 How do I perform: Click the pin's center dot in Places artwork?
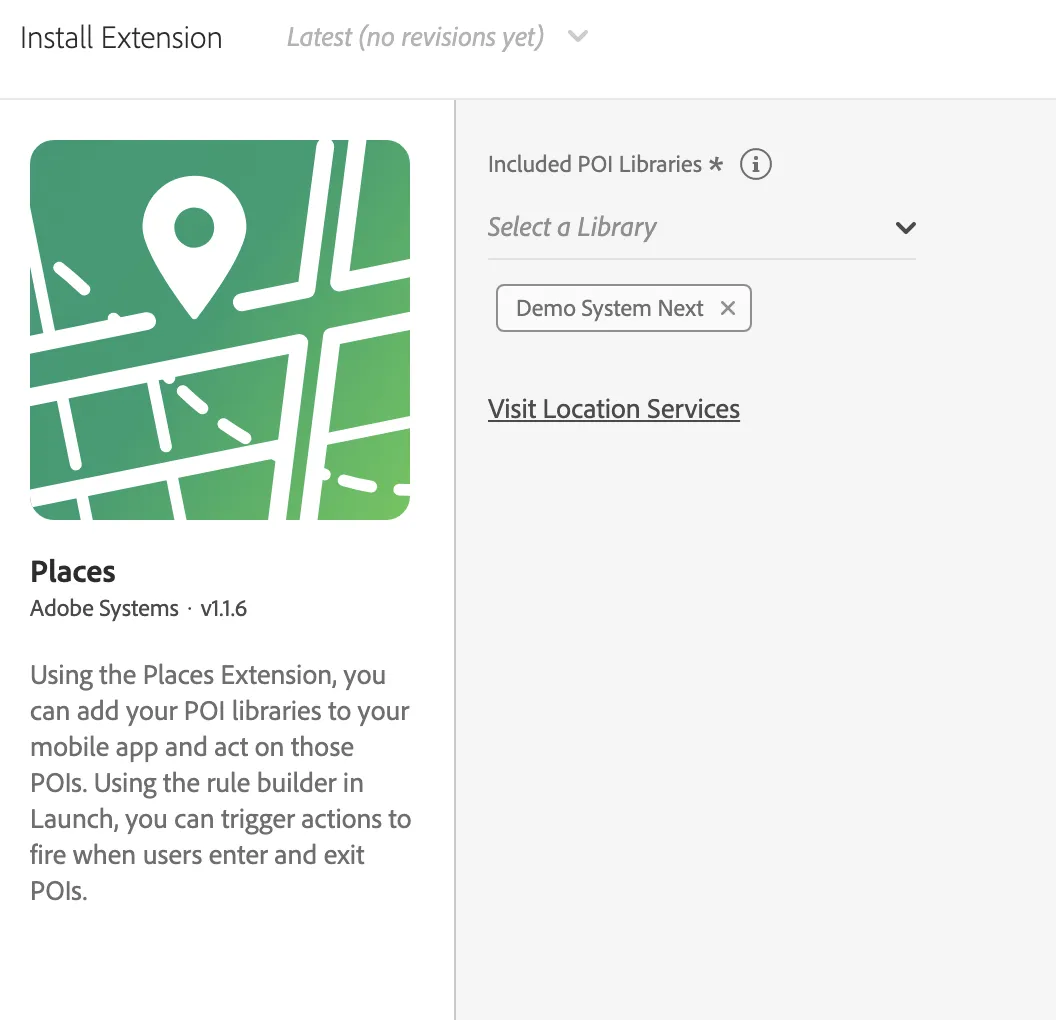coord(194,227)
